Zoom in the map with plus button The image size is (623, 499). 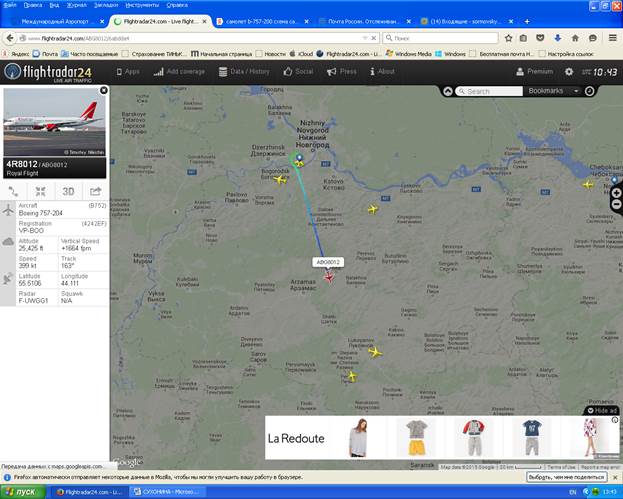click(616, 193)
